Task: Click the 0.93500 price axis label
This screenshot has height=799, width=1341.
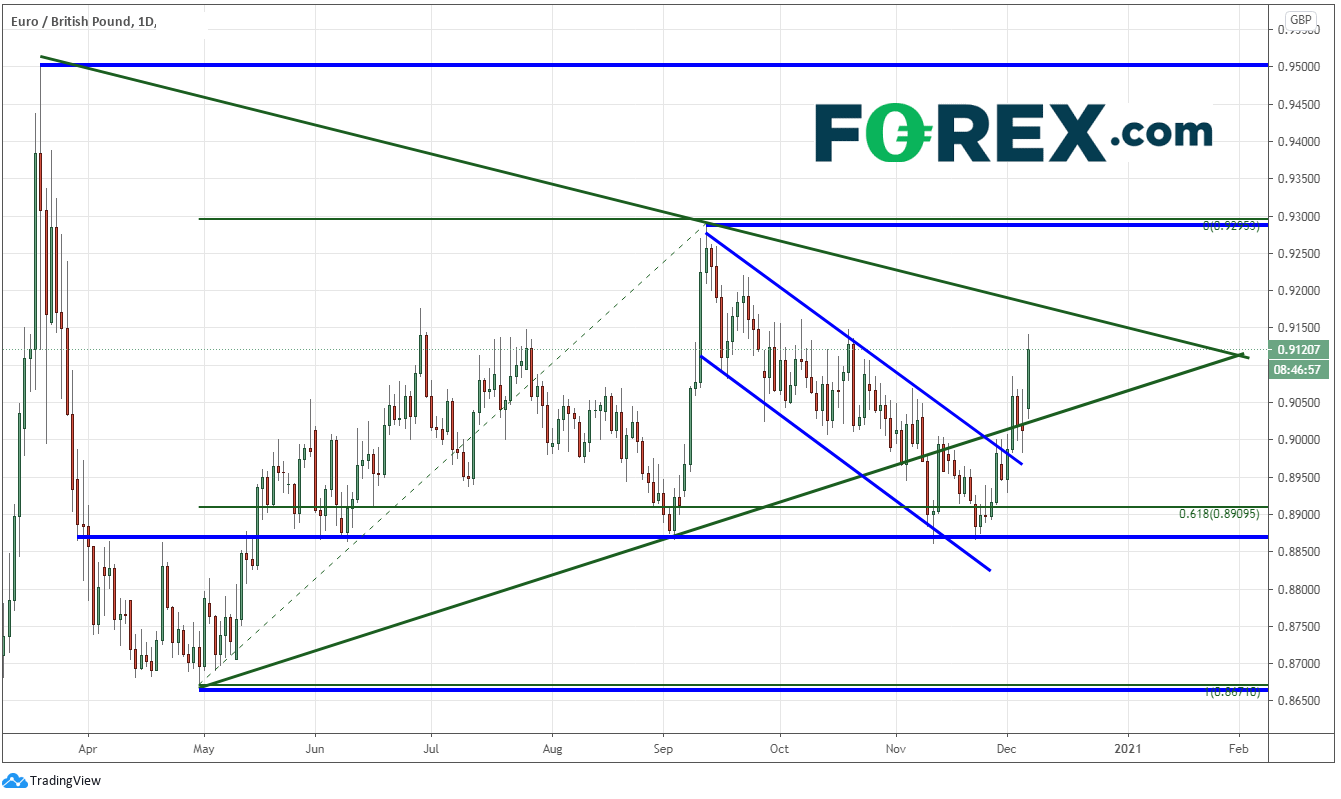Action: point(1297,179)
